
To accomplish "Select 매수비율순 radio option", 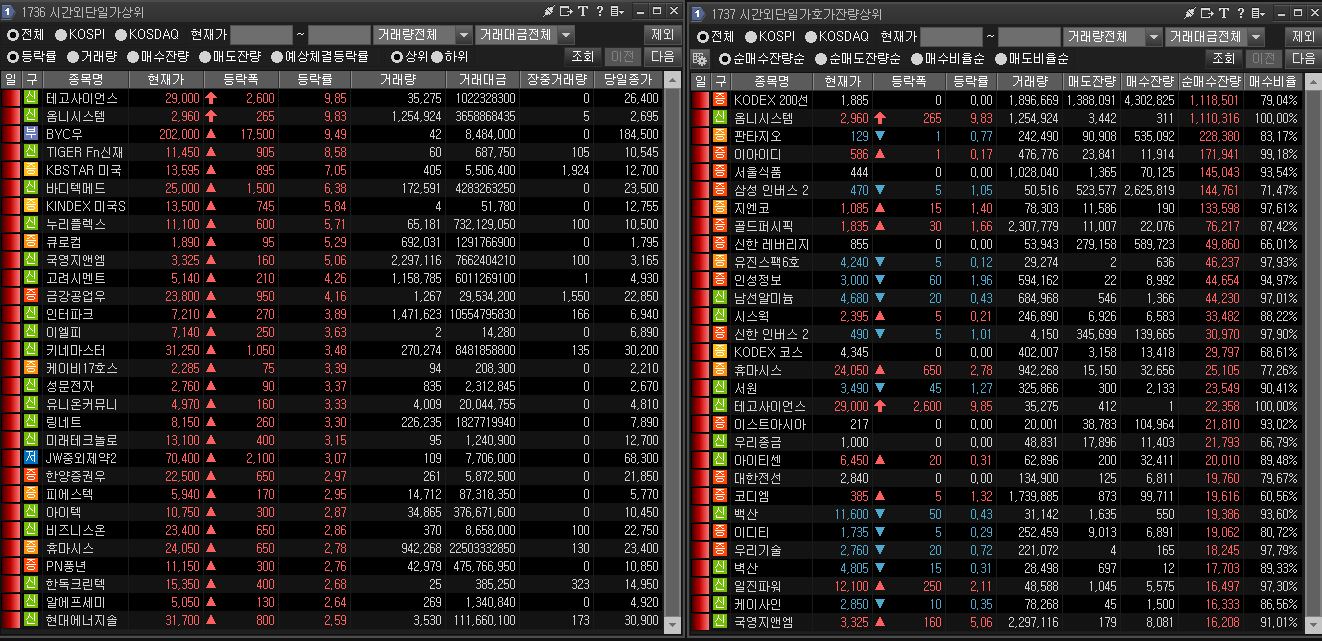I will [917, 59].
